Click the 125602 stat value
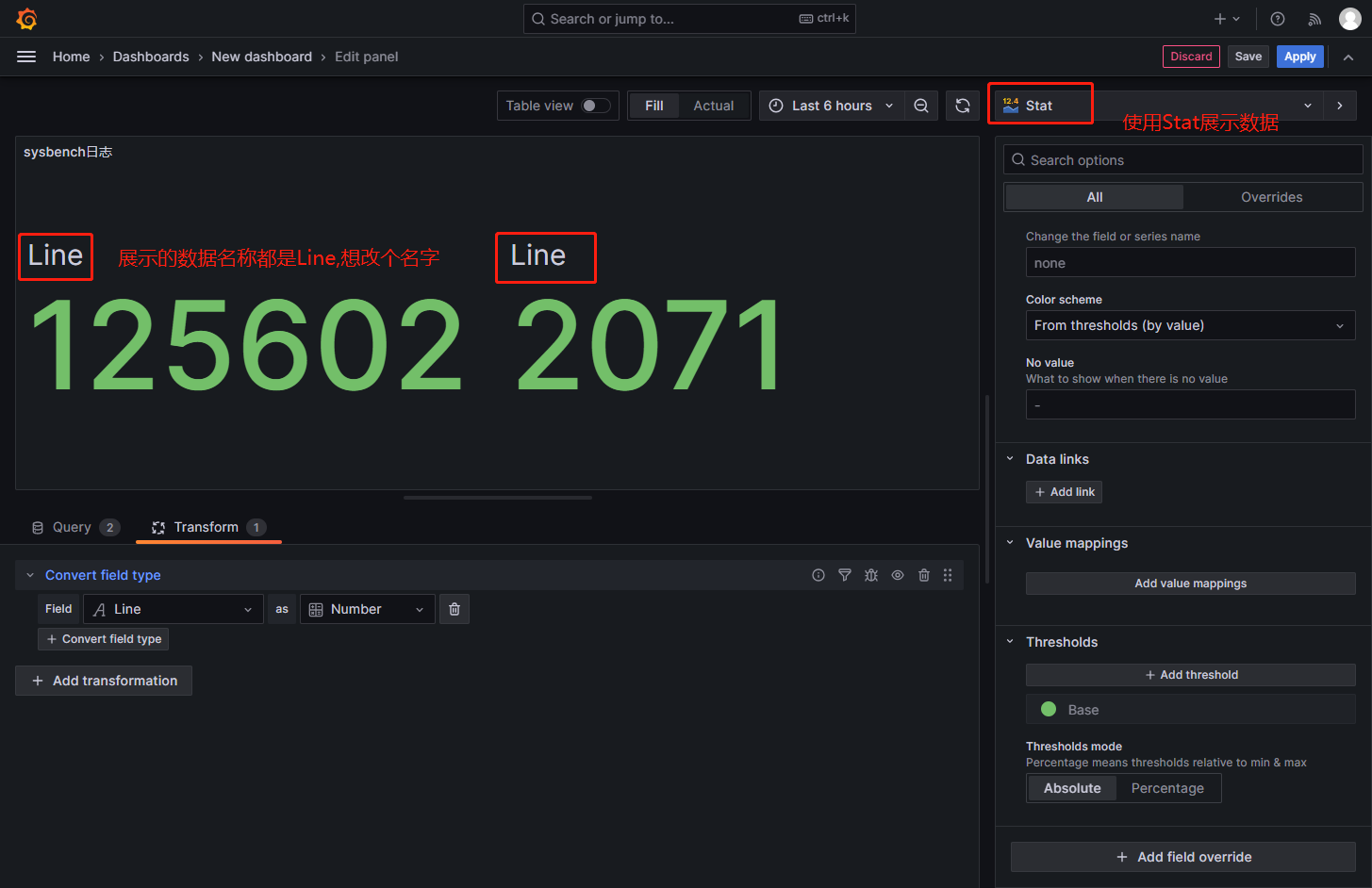The width and height of the screenshot is (1372, 888). pyautogui.click(x=246, y=345)
